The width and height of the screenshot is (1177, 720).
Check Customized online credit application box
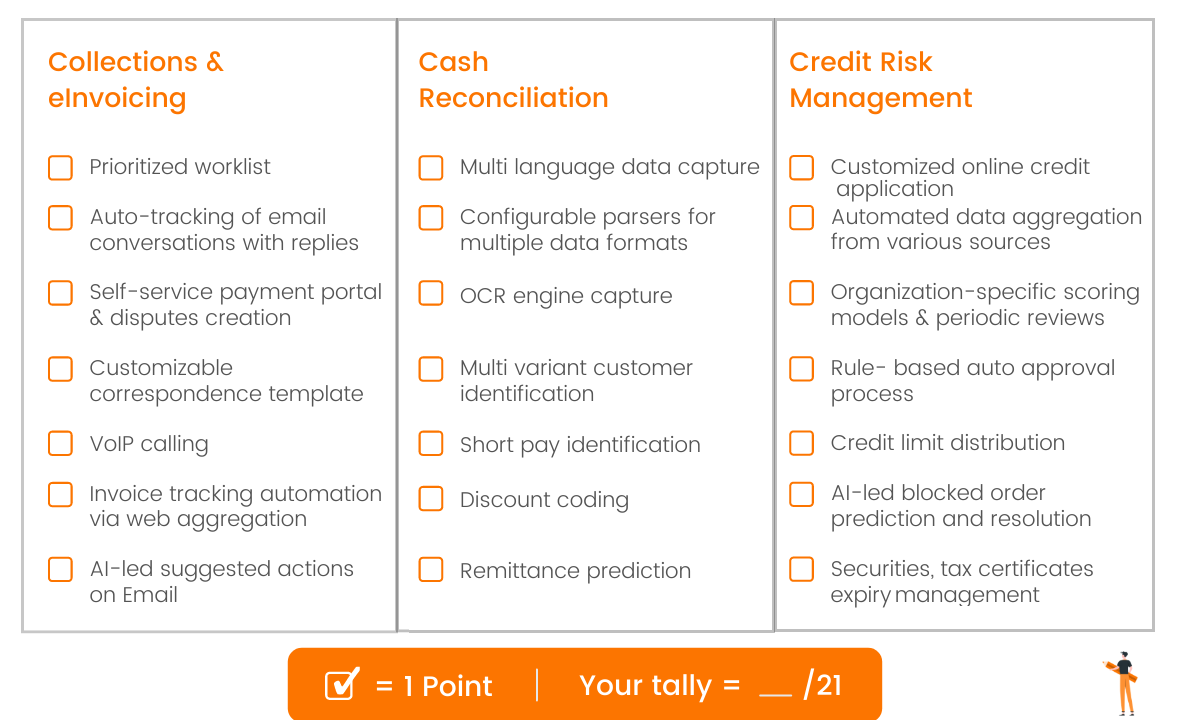click(x=802, y=167)
